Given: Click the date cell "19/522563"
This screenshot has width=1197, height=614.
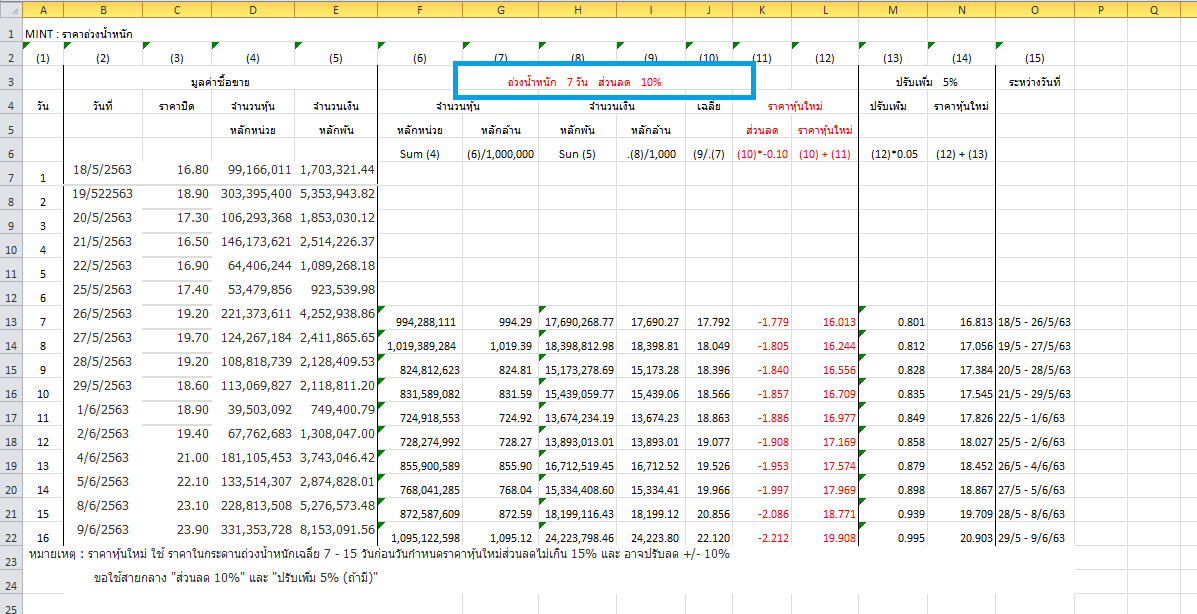Looking at the screenshot, I should 102,194.
